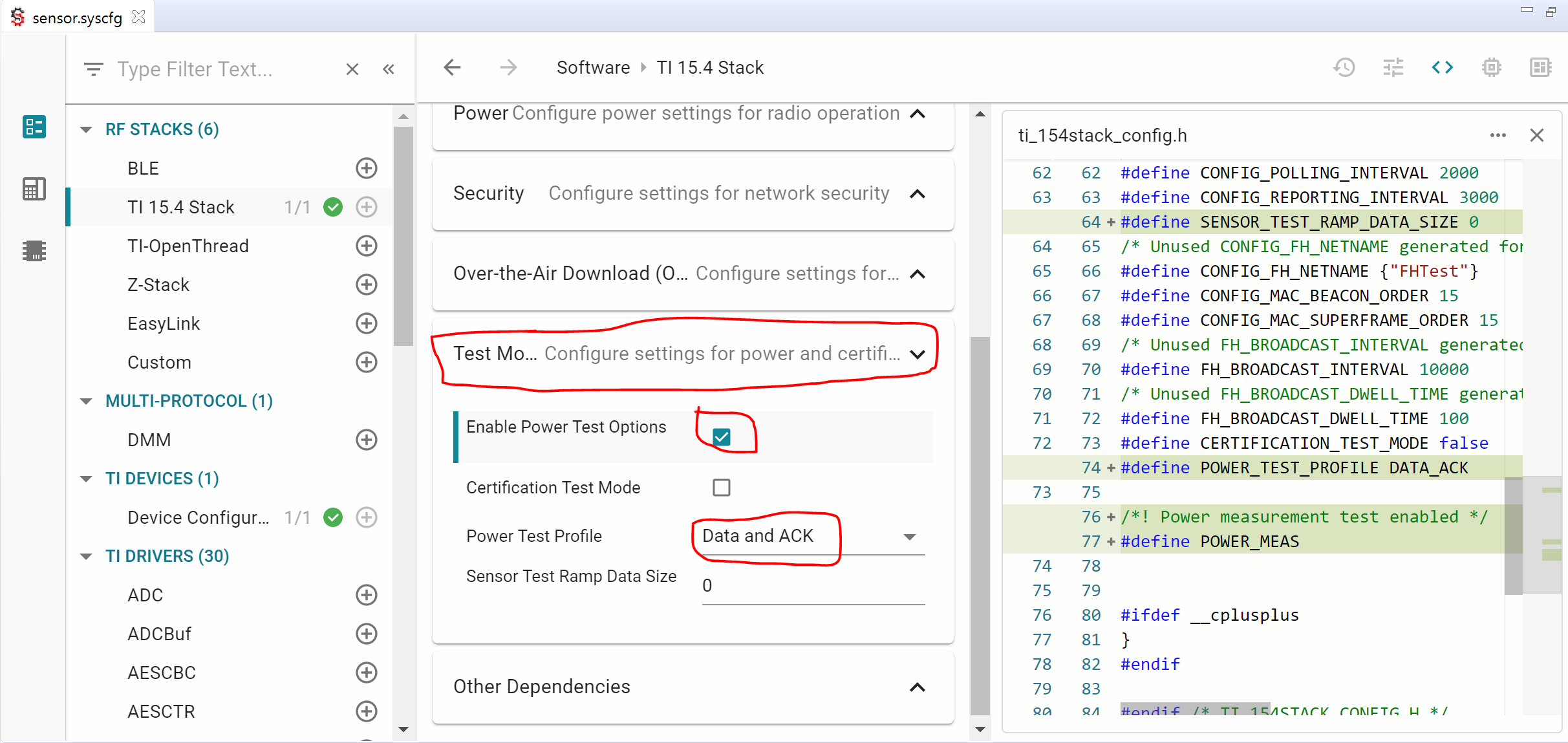The image size is (1568, 743).
Task: Uncheck Enable Power Test Options checkbox
Action: coord(722,437)
